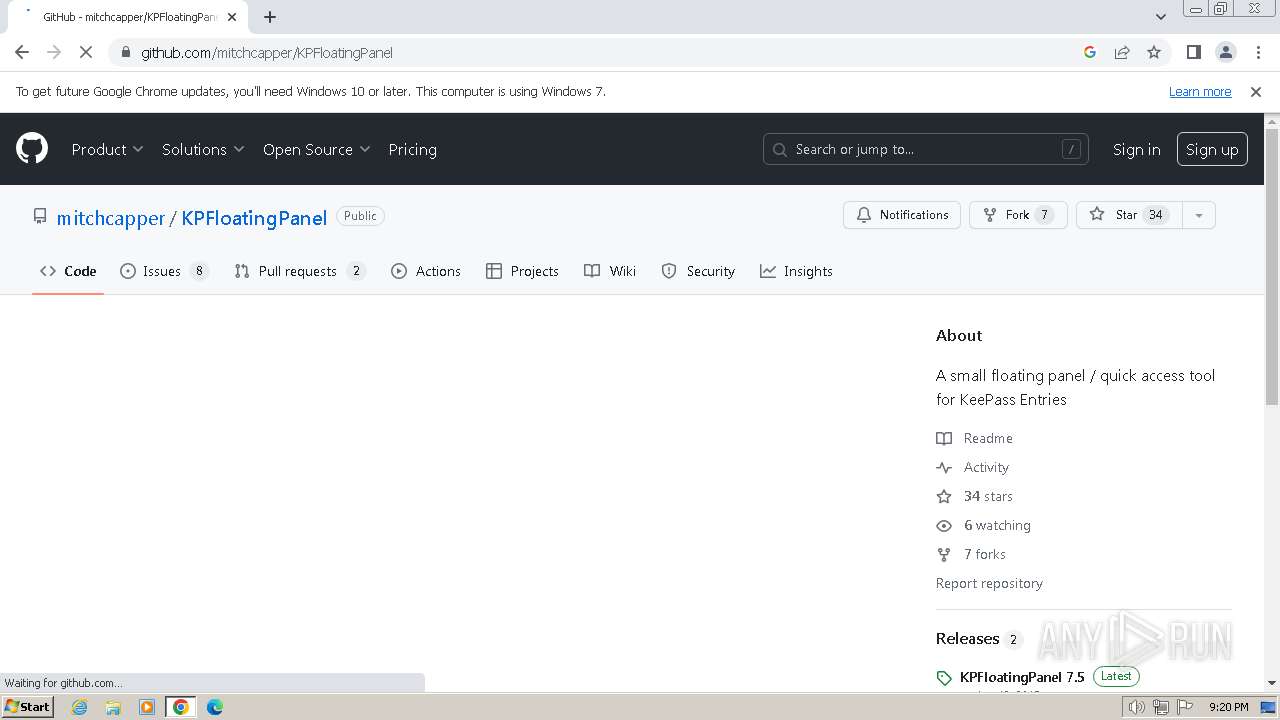Click the Notifications button

902,215
